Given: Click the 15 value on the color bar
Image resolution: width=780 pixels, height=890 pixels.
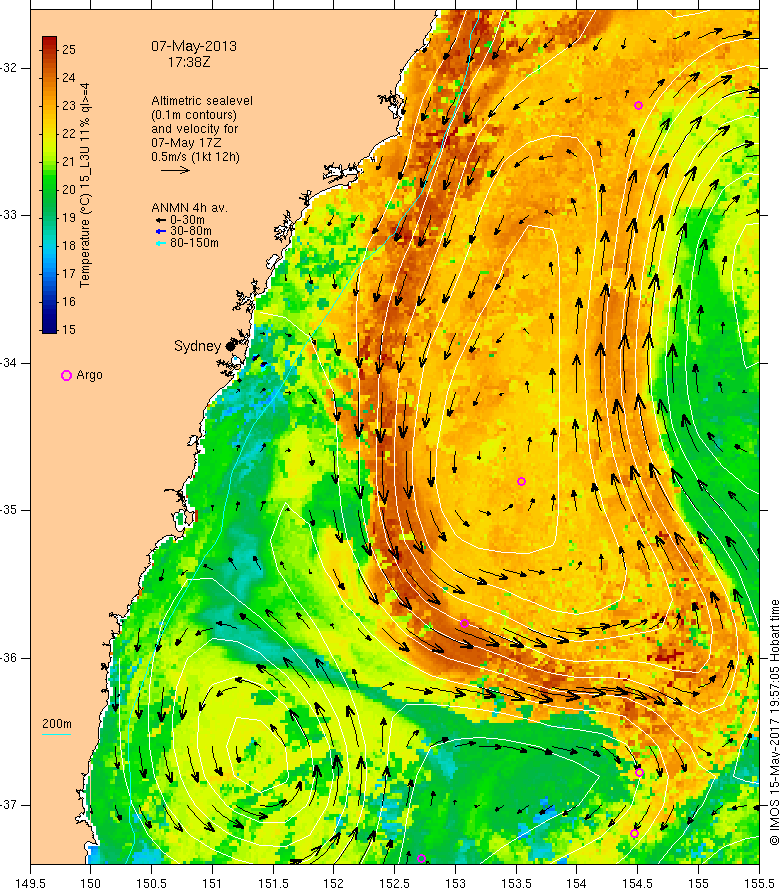Looking at the screenshot, I should [69, 329].
